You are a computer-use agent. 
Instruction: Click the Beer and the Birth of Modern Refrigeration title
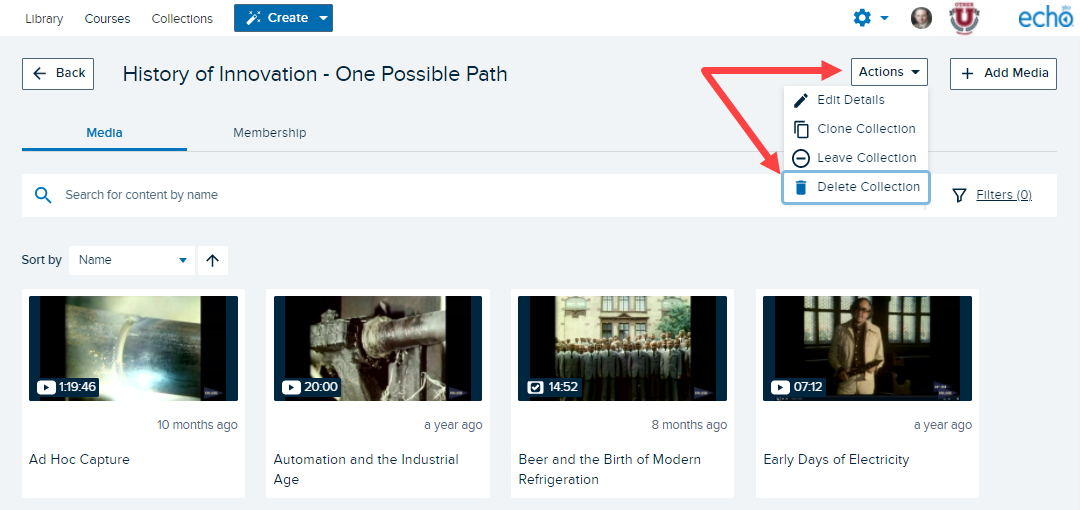(610, 469)
